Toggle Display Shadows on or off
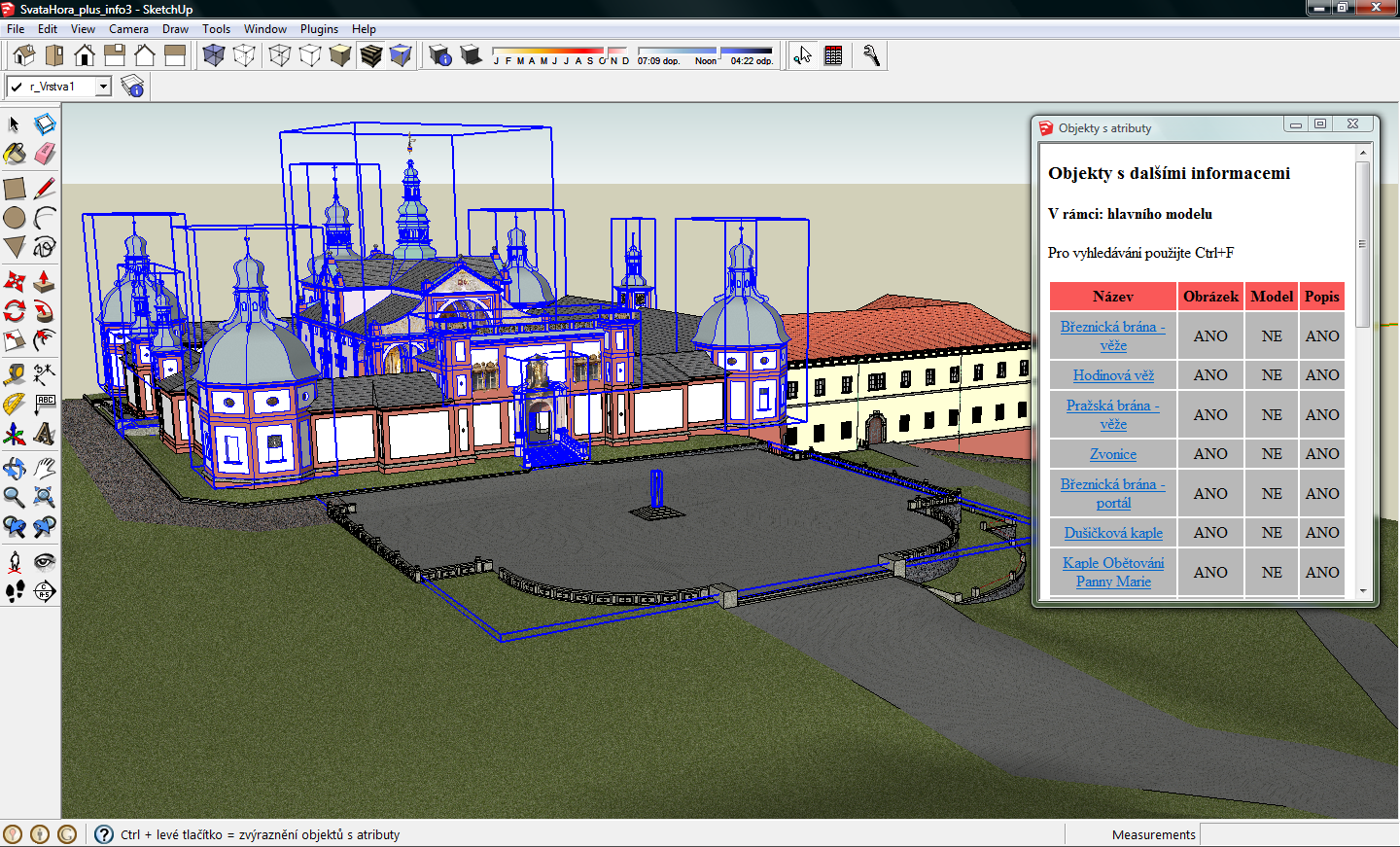Viewport: 1400px width, 847px height. 471,55
